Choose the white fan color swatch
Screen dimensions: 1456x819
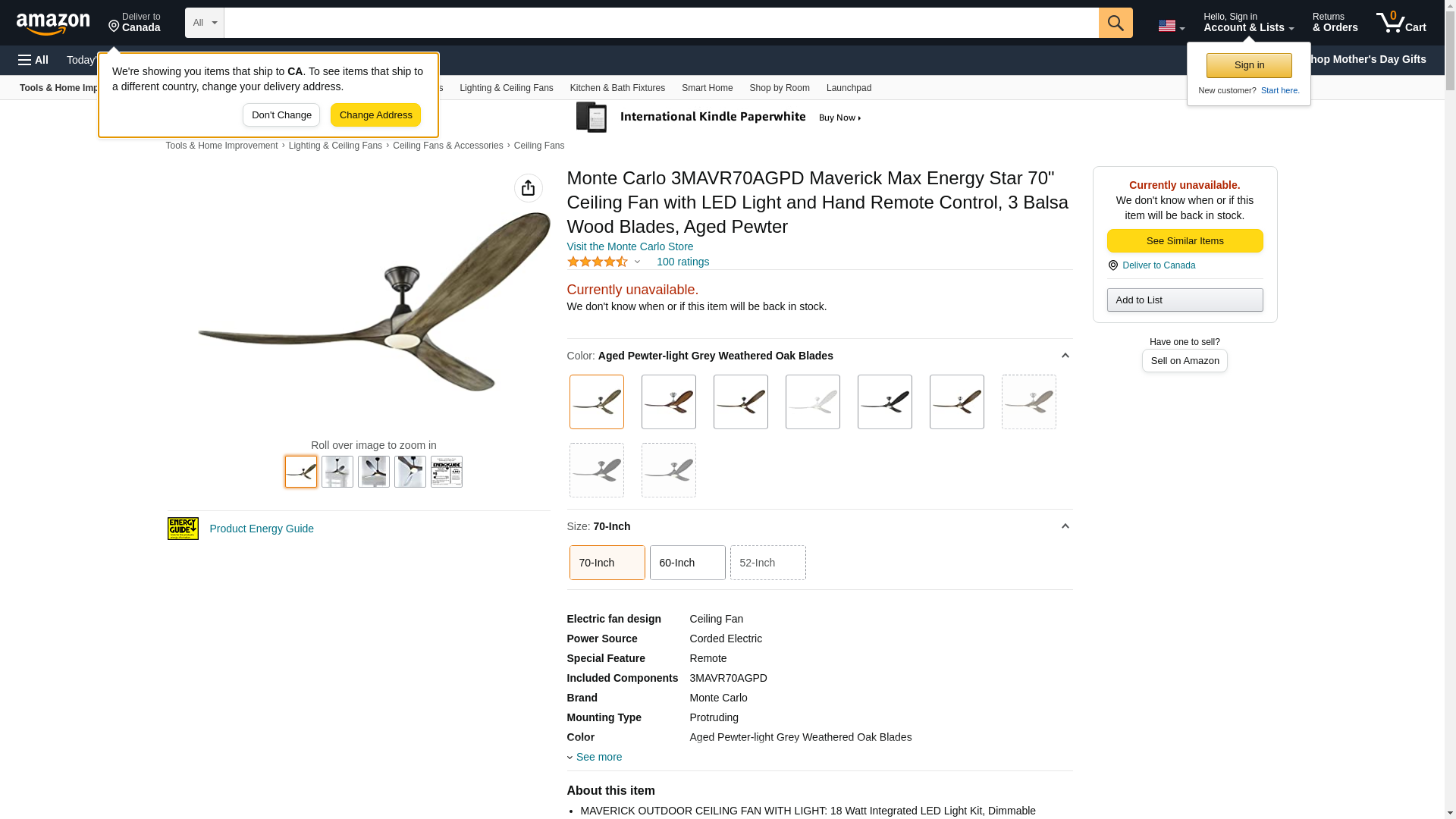(x=813, y=402)
